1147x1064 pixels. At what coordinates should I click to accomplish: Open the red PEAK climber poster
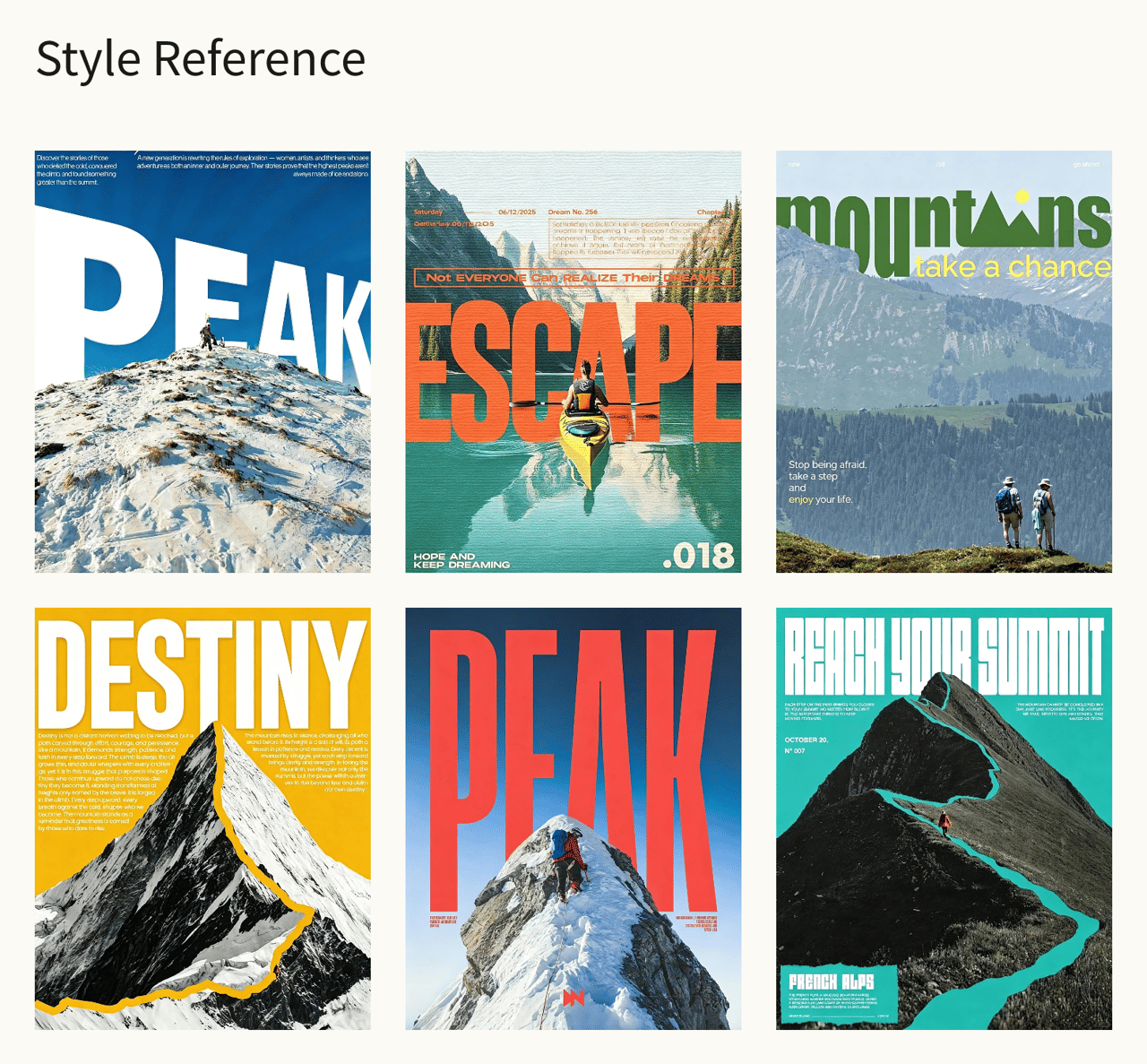click(x=573, y=818)
